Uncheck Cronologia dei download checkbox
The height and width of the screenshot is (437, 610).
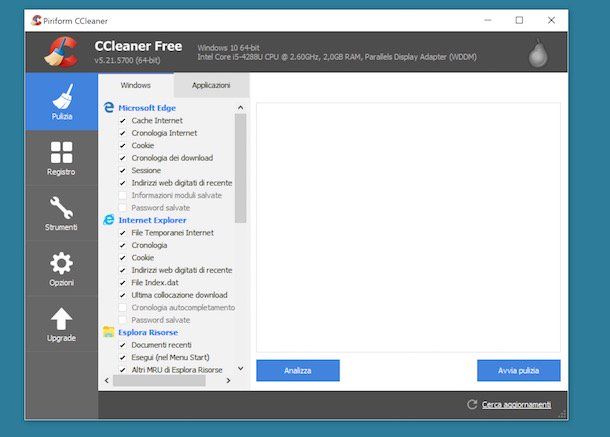(123, 158)
